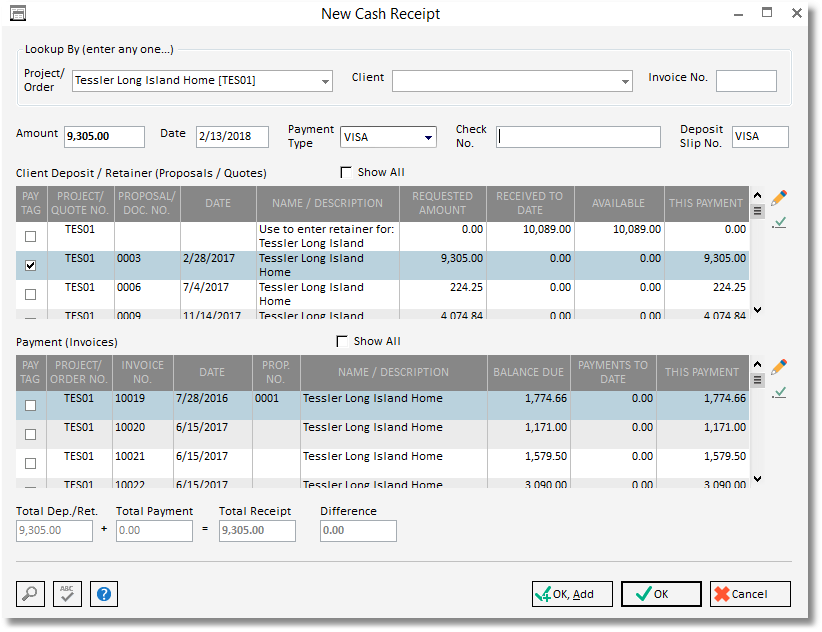Image resolution: width=822 pixels, height=632 pixels.
Task: Click invoices grid scroll up arrow
Action: click(758, 364)
